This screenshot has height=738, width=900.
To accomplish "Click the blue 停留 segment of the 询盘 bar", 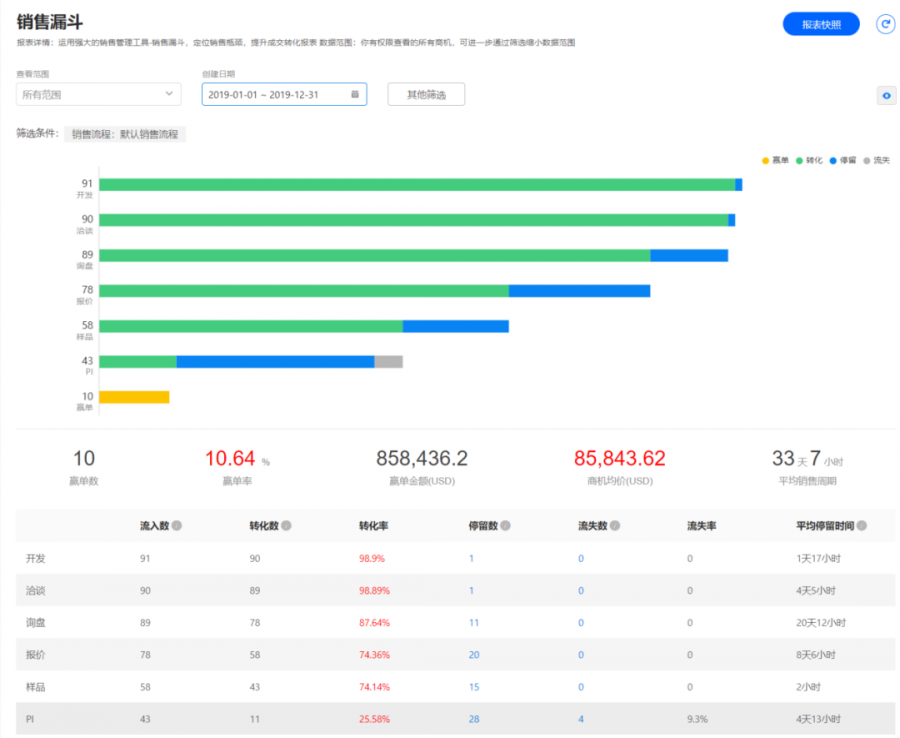I will coord(689,255).
